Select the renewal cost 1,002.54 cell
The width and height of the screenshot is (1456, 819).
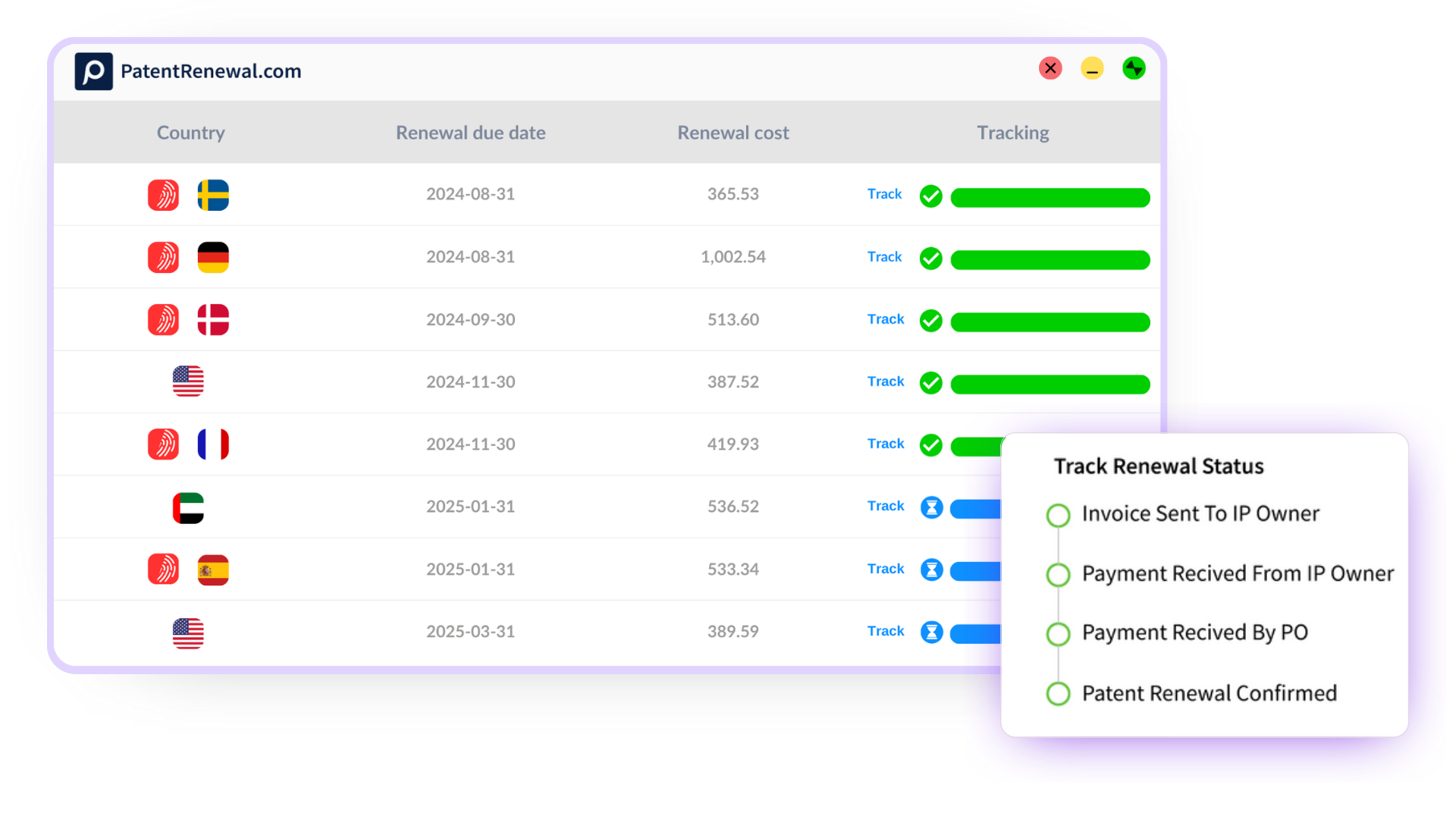733,257
